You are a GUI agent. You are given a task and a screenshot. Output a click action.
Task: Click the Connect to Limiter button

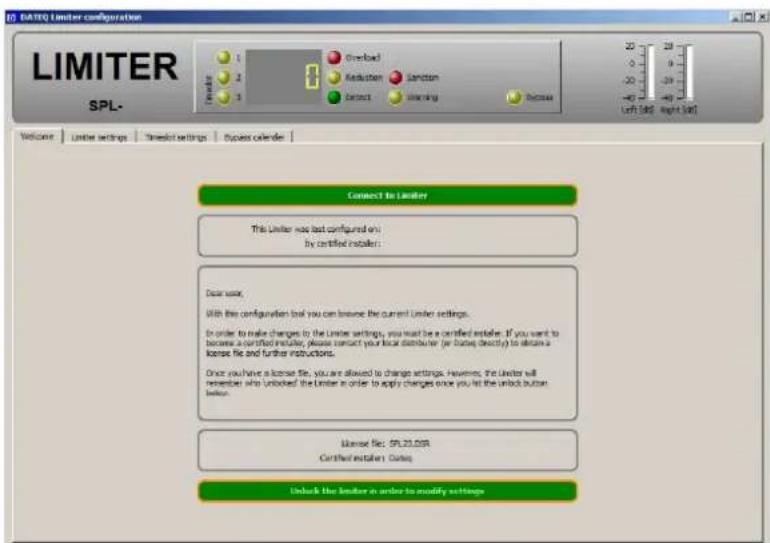[387, 195]
